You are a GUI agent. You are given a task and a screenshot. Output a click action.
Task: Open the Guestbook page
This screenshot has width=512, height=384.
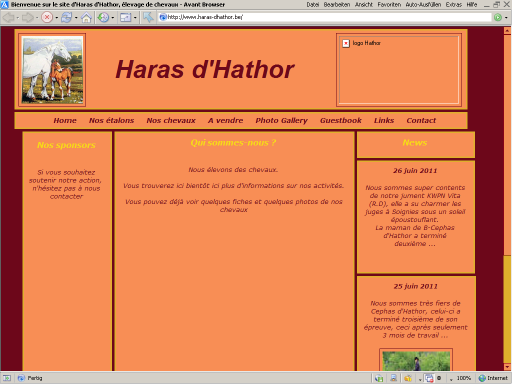click(x=341, y=120)
